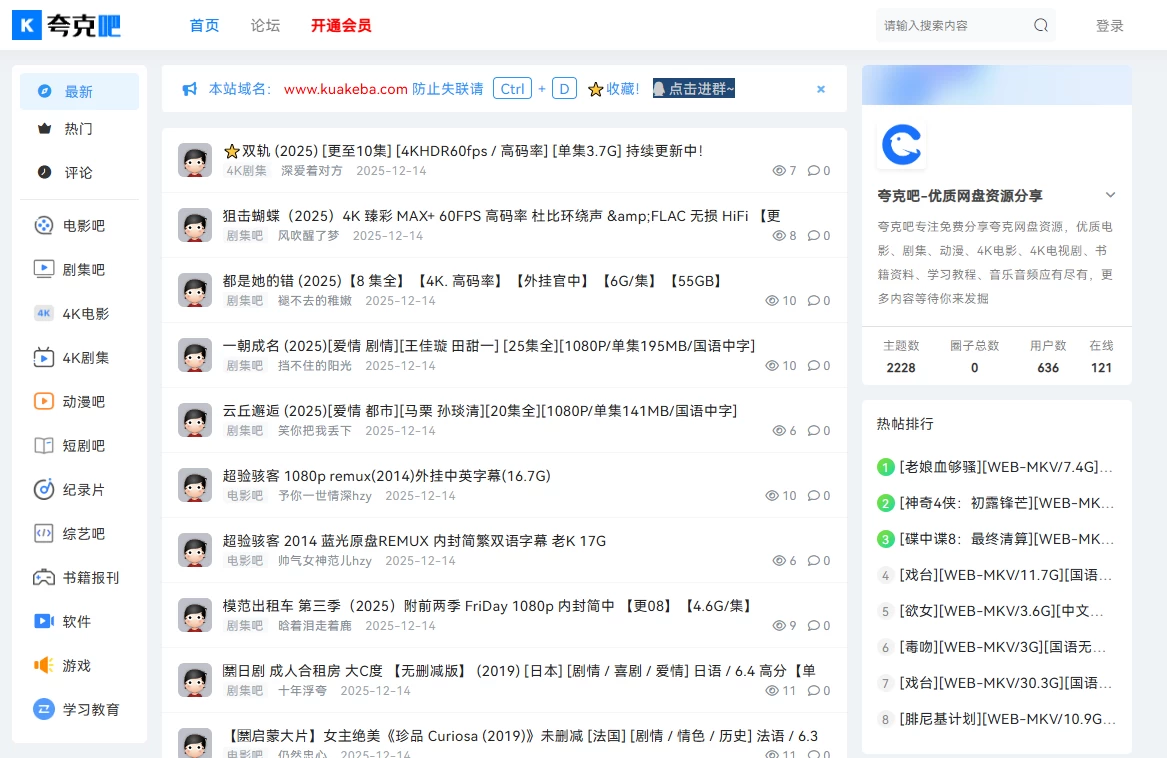Select the 软件 software category icon
1167x758 pixels.
[x=42, y=621]
